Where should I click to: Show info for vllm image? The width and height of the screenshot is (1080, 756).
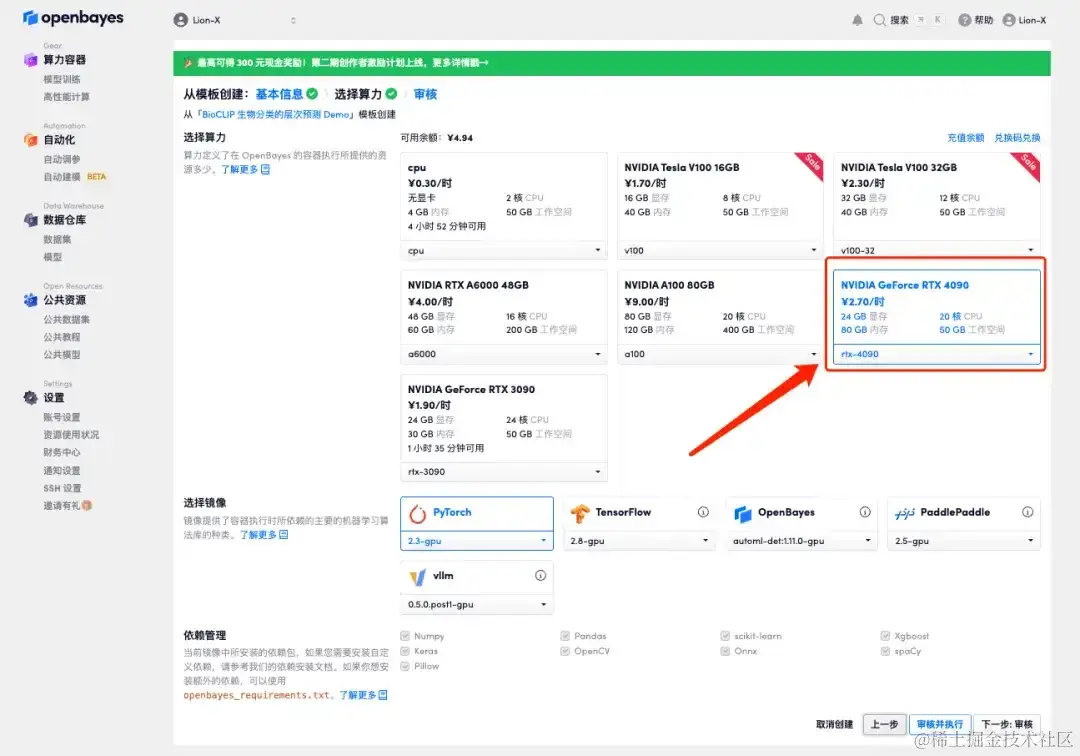(541, 575)
